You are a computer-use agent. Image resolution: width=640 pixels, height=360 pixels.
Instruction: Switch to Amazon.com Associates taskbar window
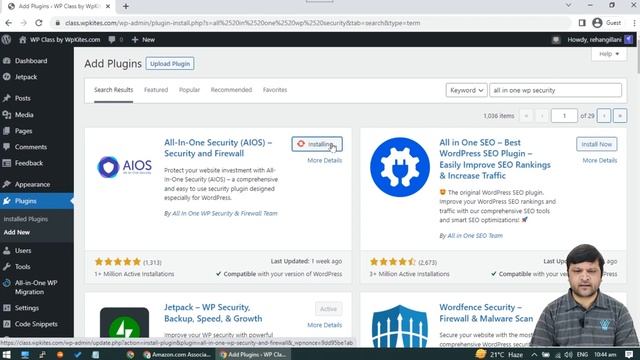(x=177, y=355)
